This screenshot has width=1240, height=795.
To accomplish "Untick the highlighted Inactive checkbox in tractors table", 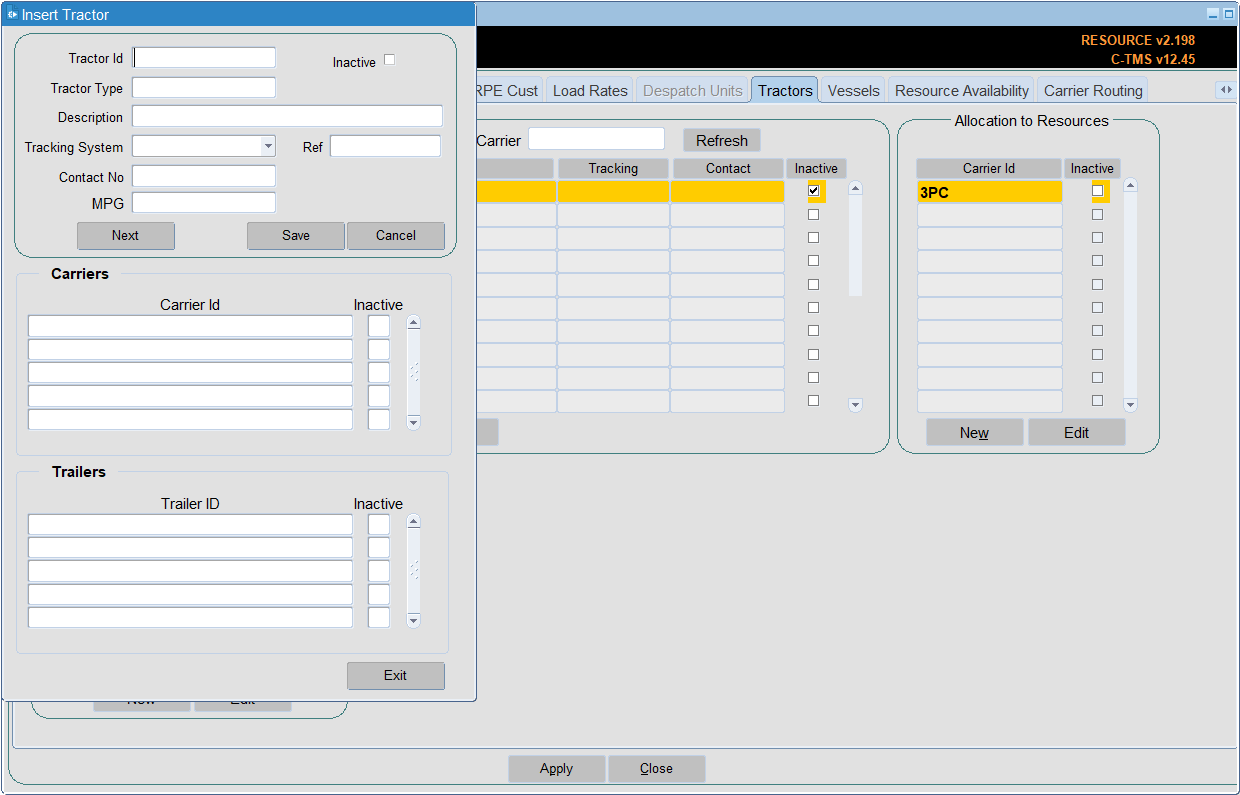I will pos(814,191).
